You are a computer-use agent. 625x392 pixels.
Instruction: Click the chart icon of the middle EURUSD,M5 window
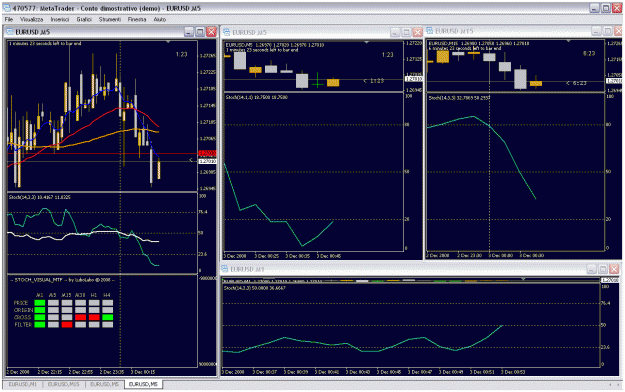[226, 32]
